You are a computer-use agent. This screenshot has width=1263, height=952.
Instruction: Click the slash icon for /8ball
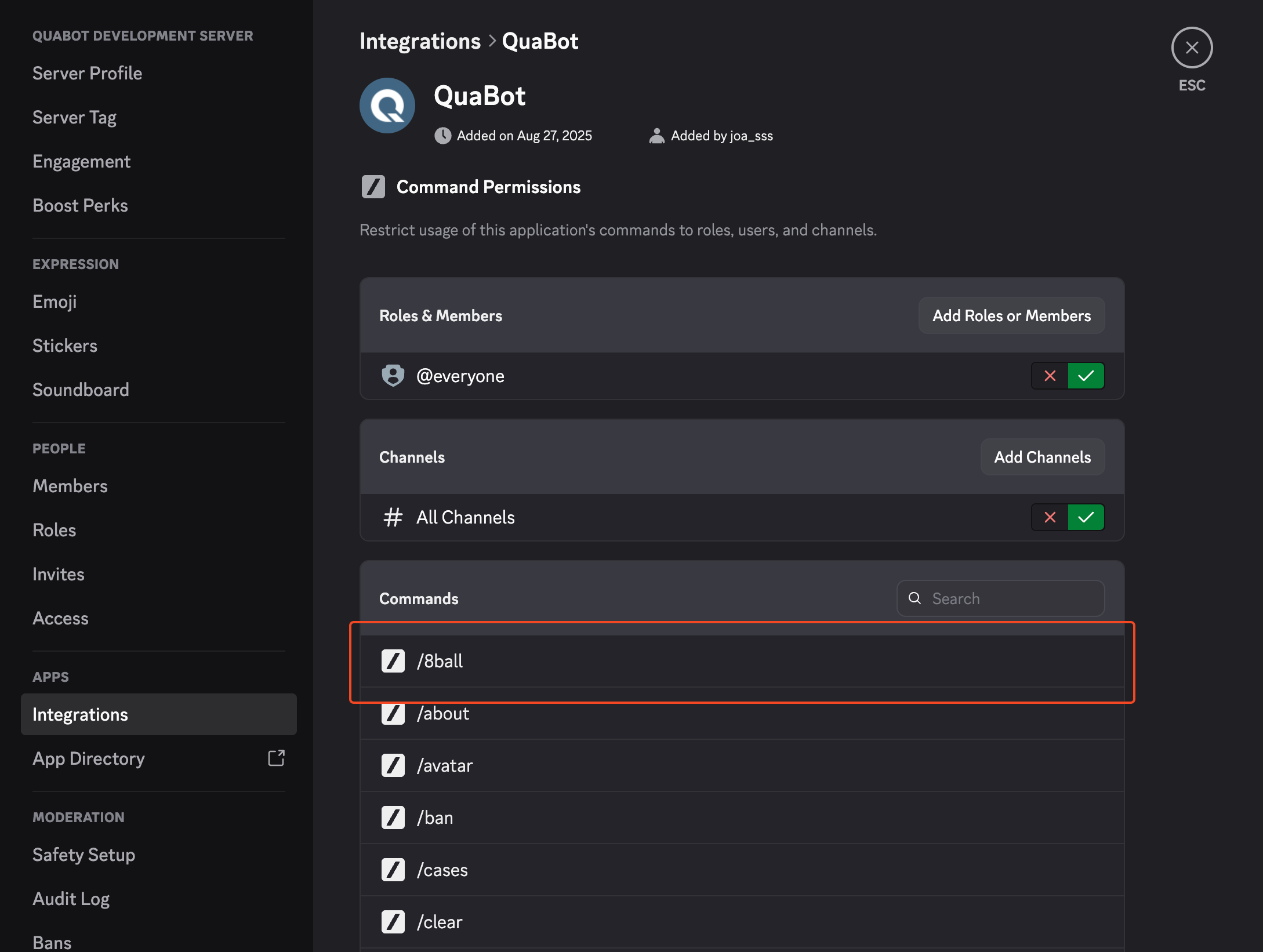tap(393, 661)
